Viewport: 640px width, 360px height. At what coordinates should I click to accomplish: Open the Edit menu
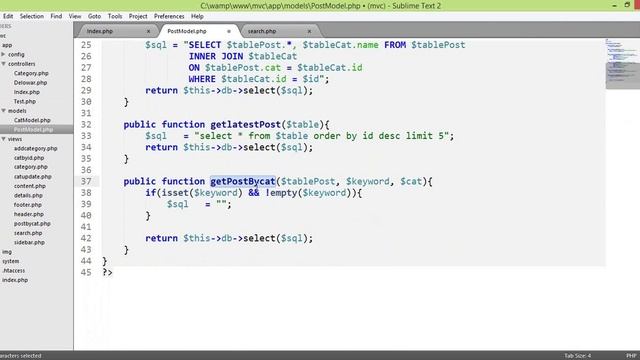8,16
